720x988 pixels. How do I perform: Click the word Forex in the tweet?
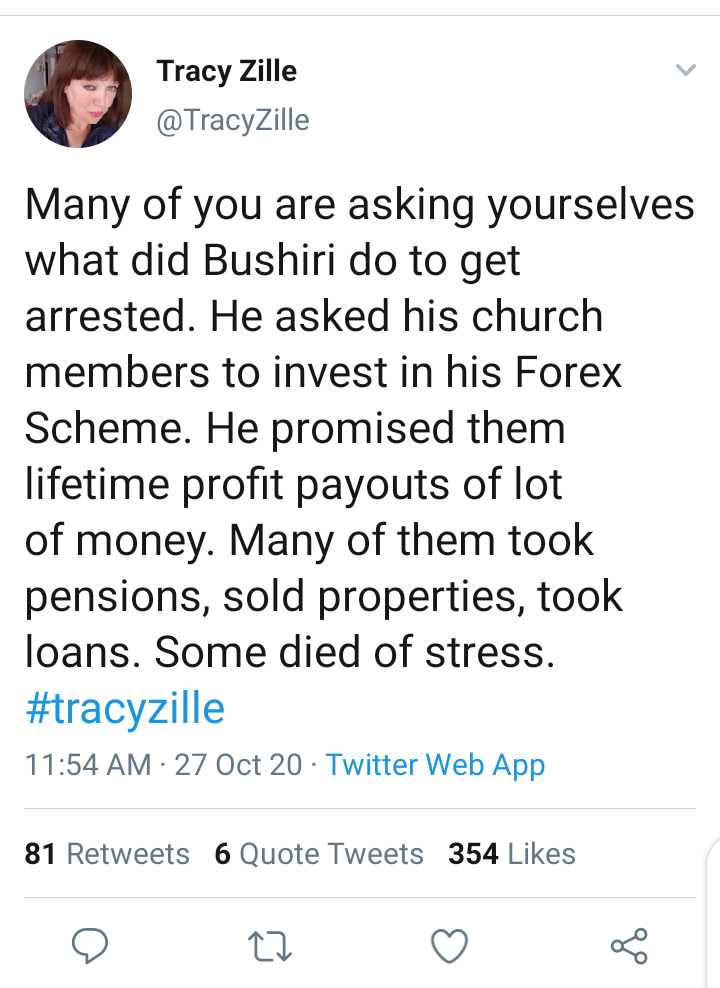(x=569, y=373)
